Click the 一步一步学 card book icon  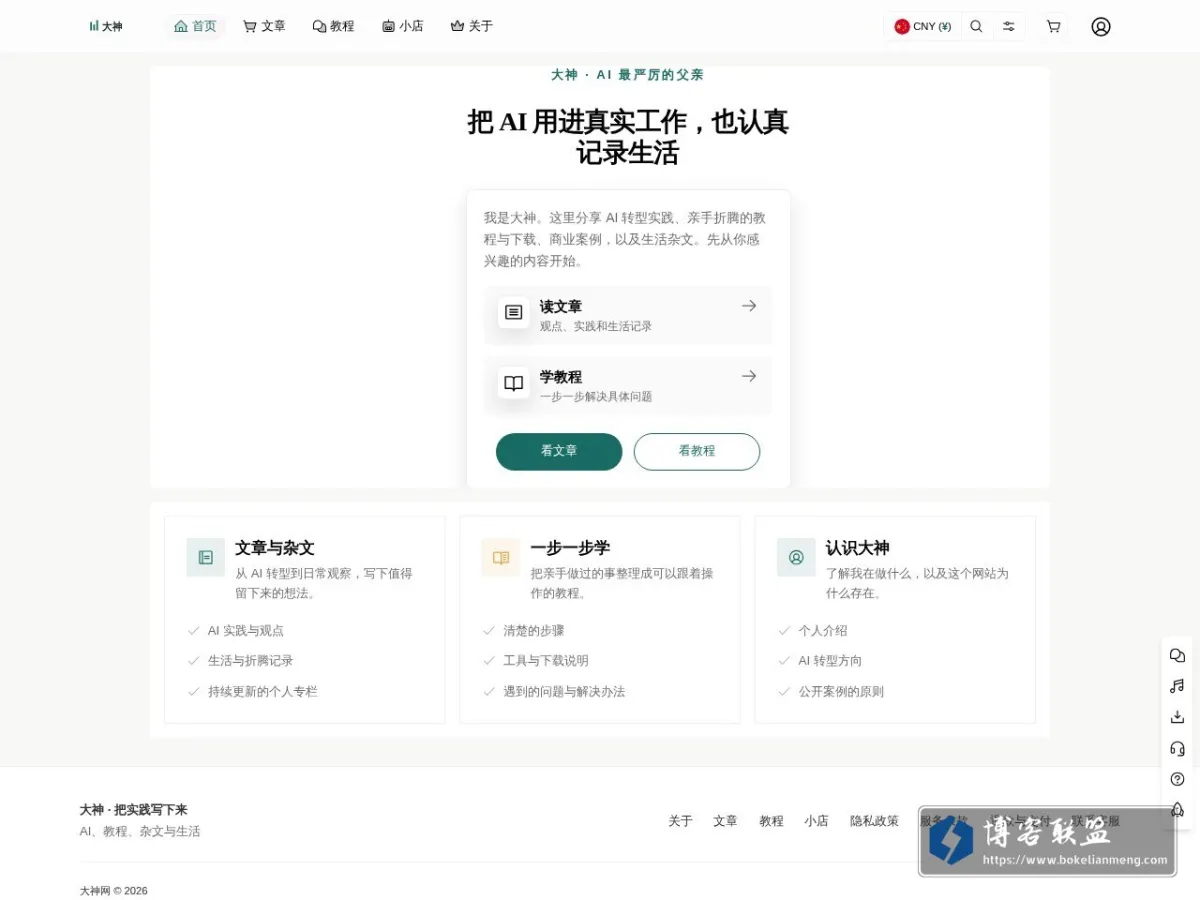(x=501, y=557)
